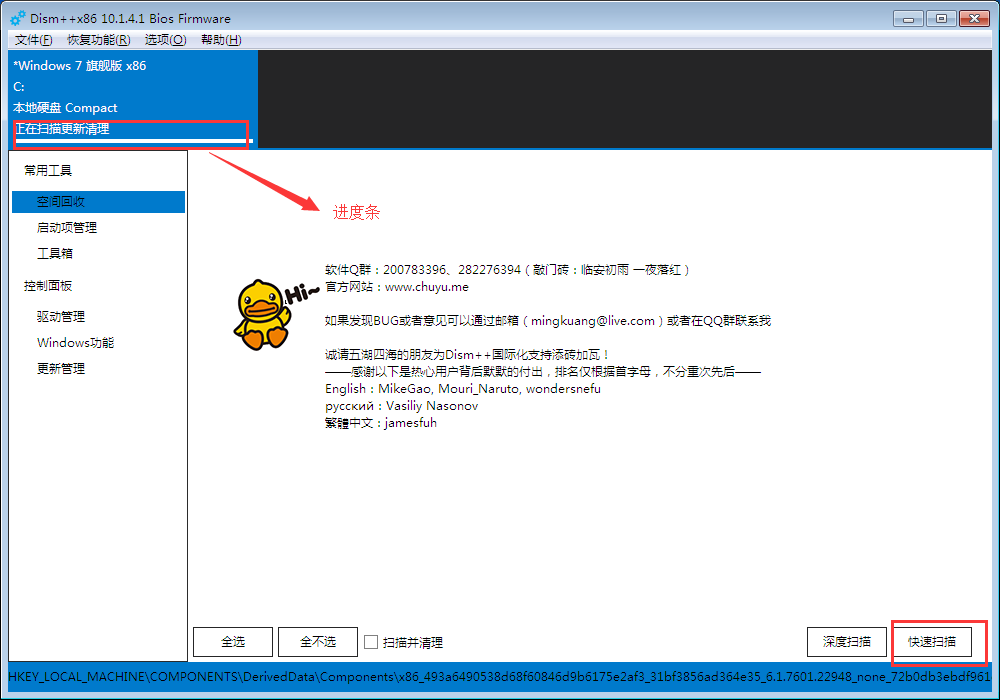Open the 选项(O) menu
The height and width of the screenshot is (700, 1000).
tap(165, 40)
